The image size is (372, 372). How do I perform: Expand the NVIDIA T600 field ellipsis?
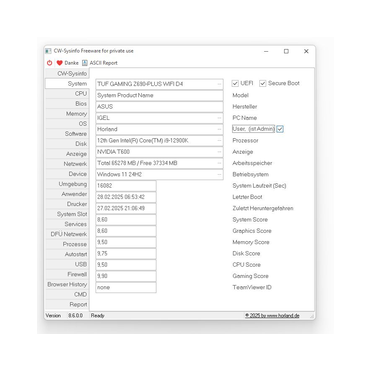pos(219,152)
